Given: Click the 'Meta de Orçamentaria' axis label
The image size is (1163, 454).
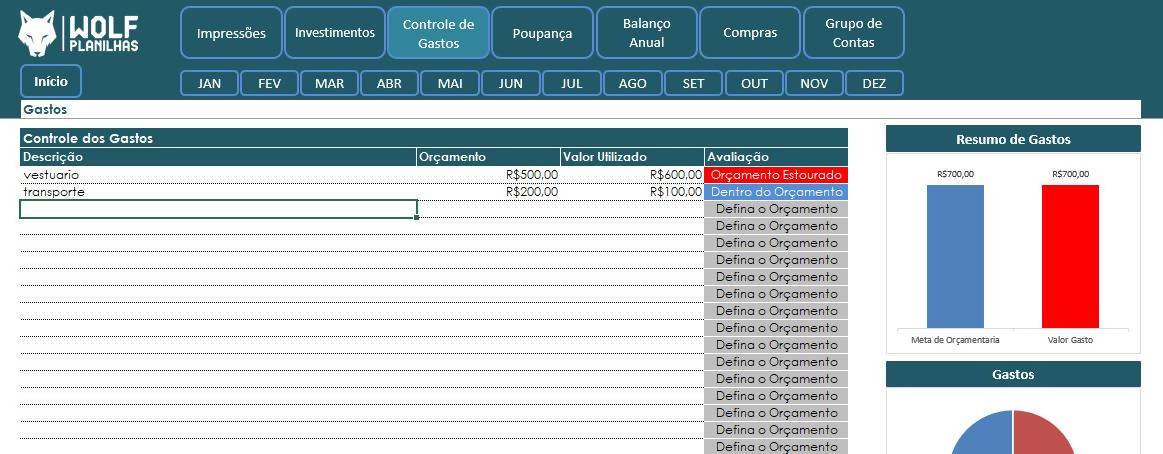Looking at the screenshot, I should click(x=955, y=340).
